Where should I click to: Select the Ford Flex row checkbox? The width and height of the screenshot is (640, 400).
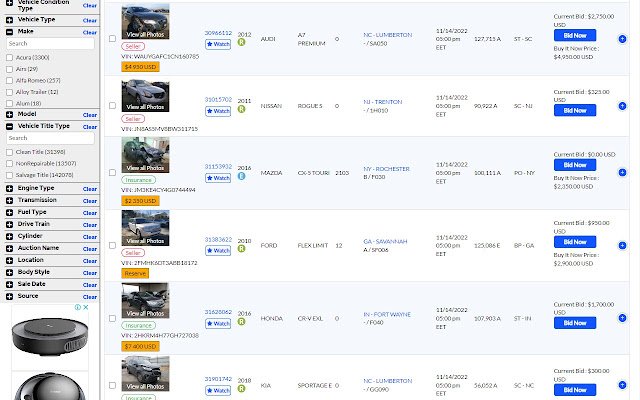pyautogui.click(x=112, y=245)
